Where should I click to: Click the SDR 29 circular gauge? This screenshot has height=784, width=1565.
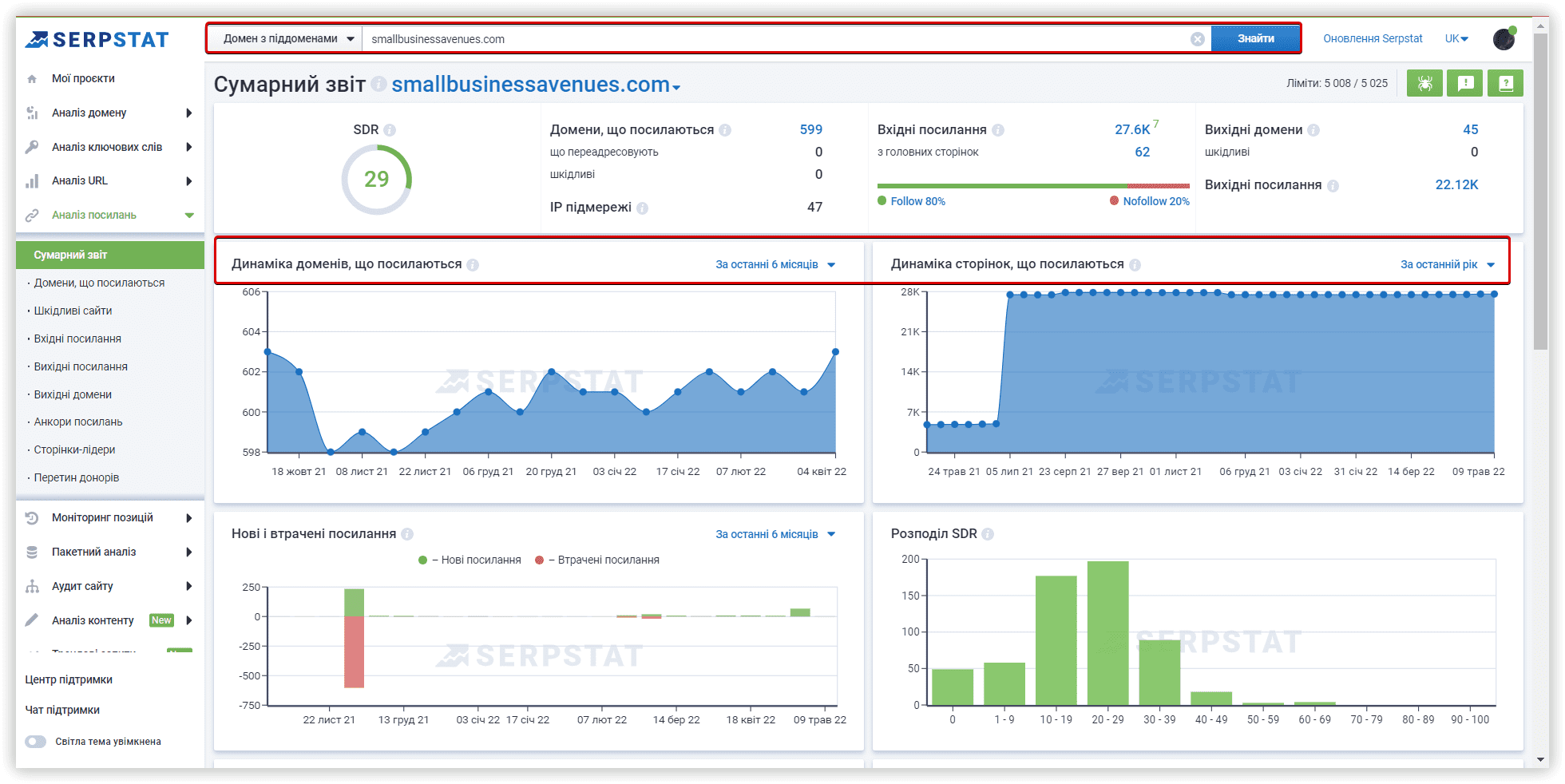click(x=376, y=180)
